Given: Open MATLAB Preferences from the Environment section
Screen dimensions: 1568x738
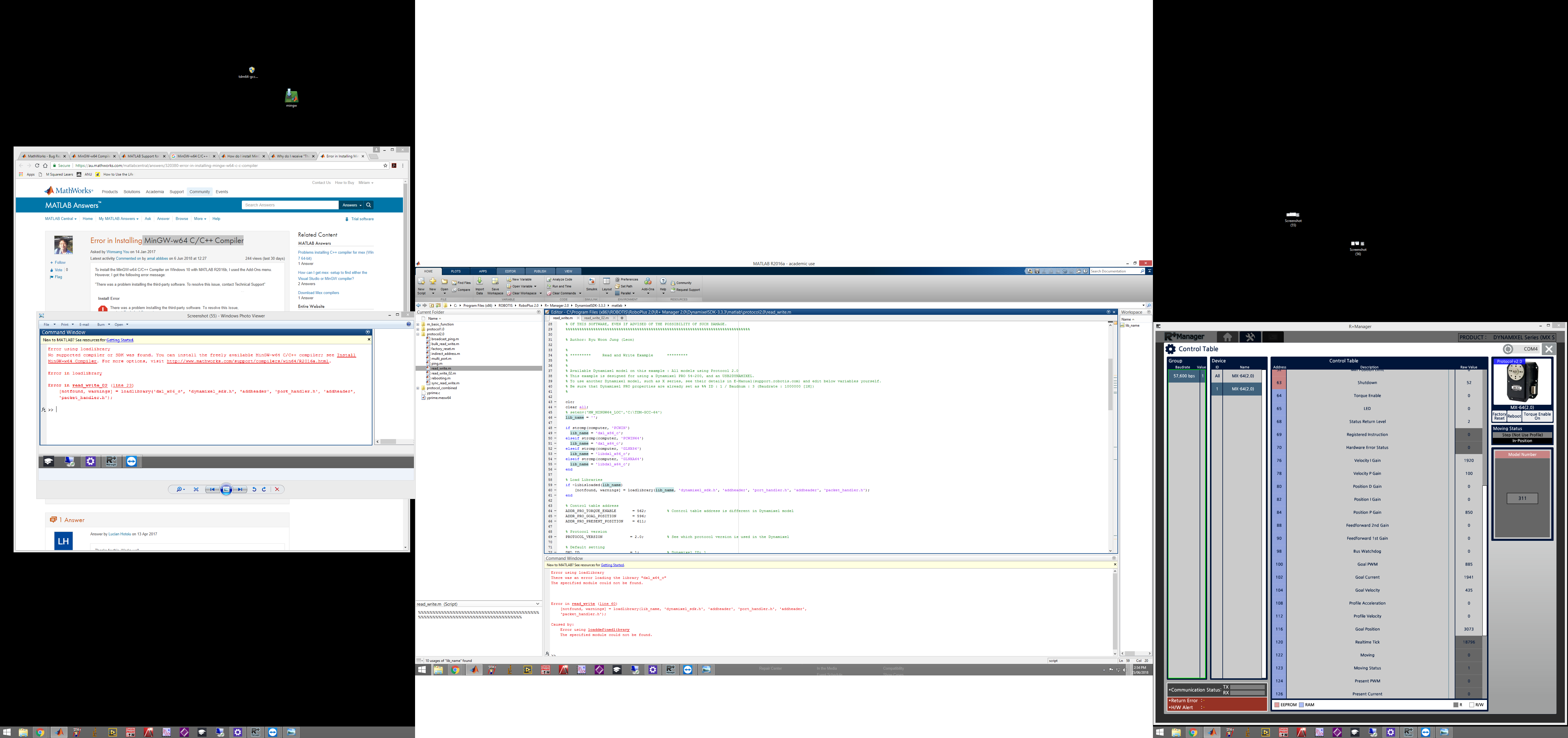Looking at the screenshot, I should pyautogui.click(x=617, y=280).
